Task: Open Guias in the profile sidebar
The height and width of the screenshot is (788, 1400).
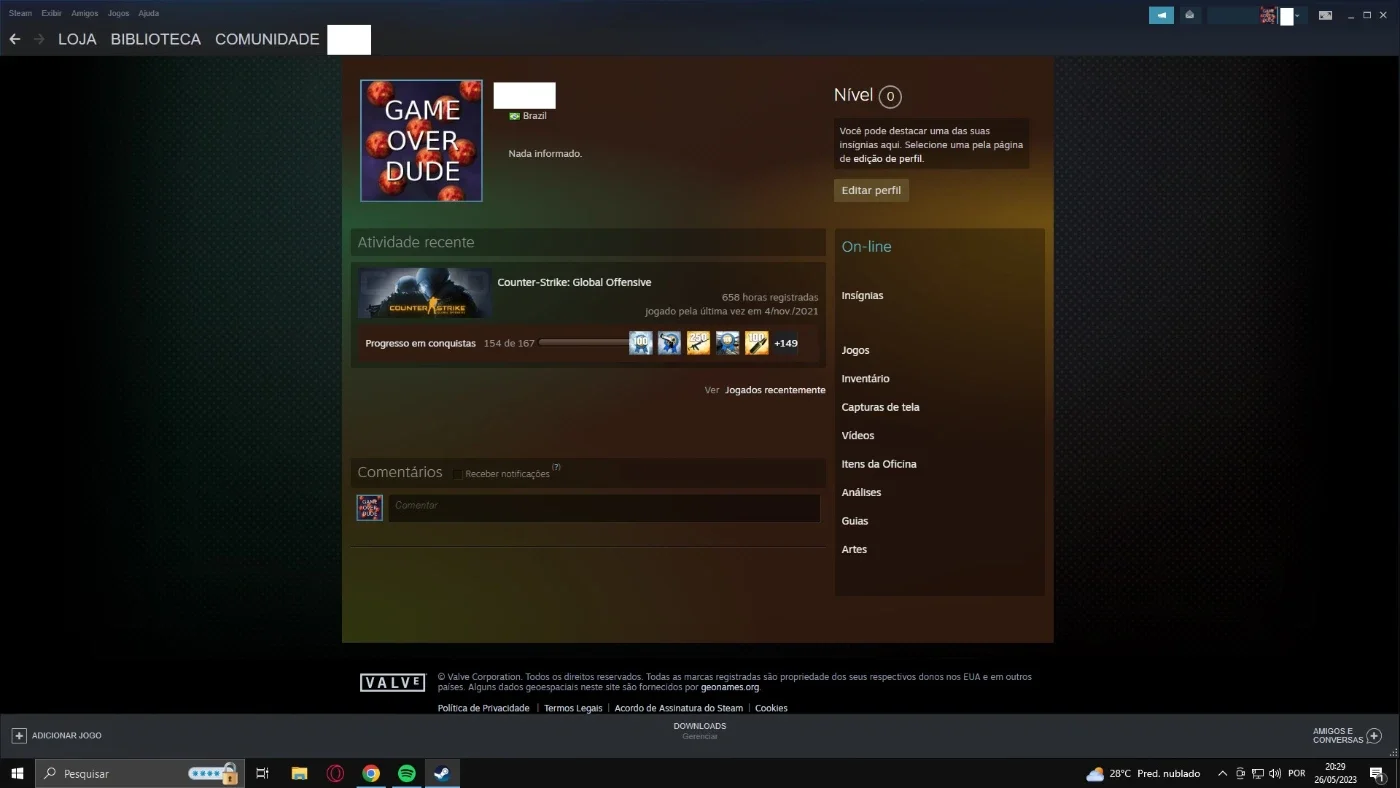Action: [855, 521]
